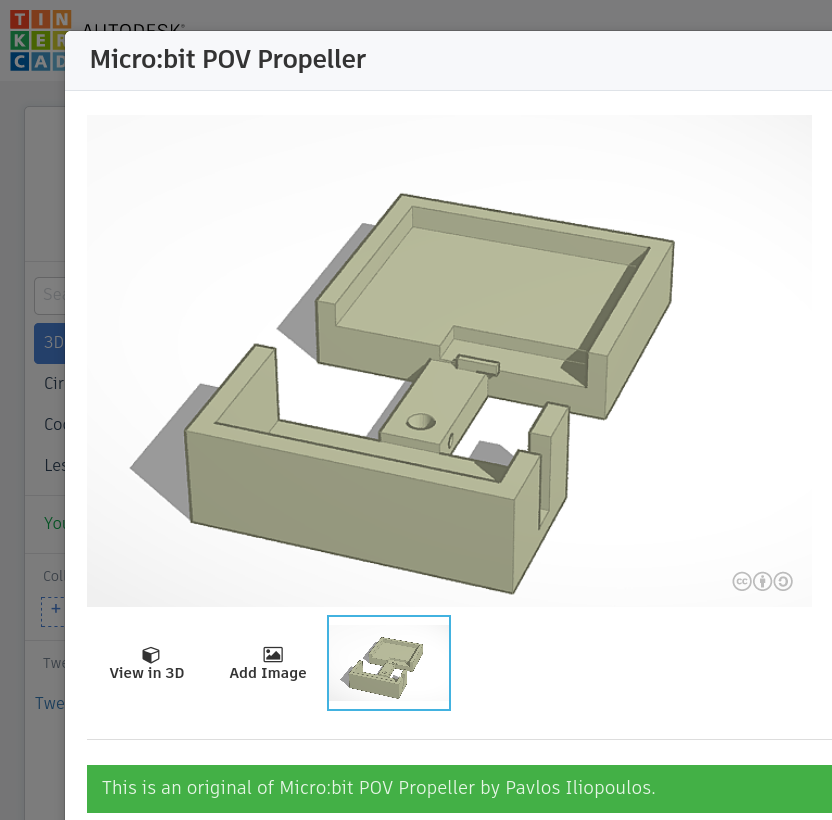Click the Creative Commons CC icon
This screenshot has height=820, width=832.
click(742, 582)
